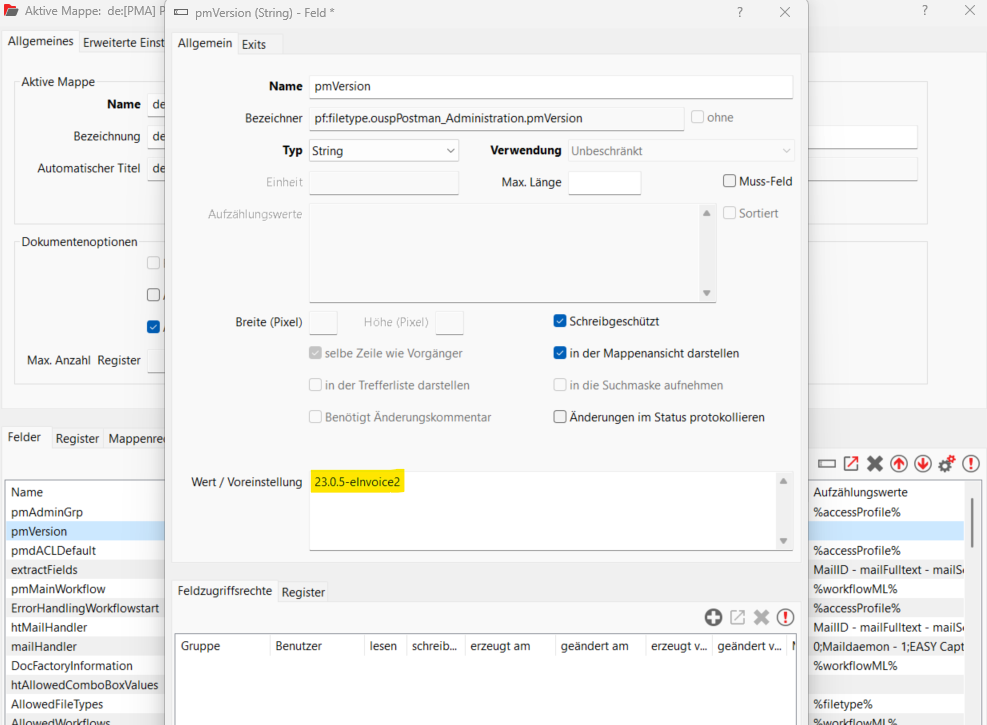Uncheck 'in der Mappenansicht darstellen'
This screenshot has width=987, height=725.
[560, 353]
